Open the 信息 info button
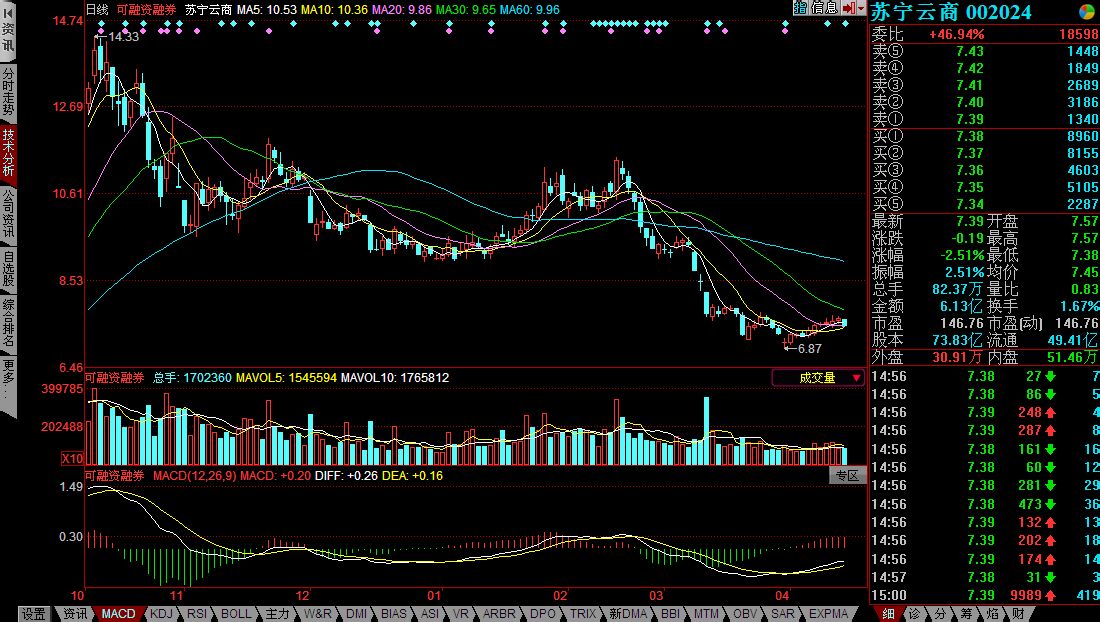Image resolution: width=1100 pixels, height=622 pixels. pyautogui.click(x=824, y=8)
